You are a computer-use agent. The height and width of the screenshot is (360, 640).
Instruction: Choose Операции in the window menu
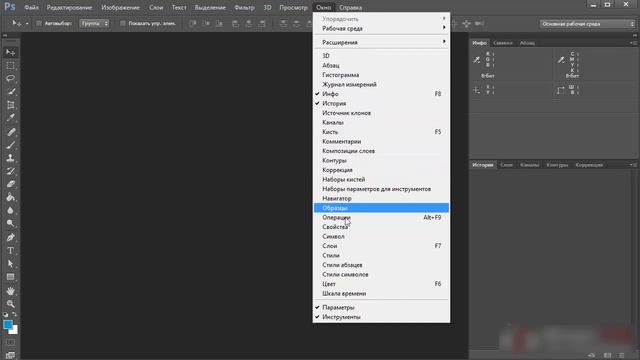[381, 218]
